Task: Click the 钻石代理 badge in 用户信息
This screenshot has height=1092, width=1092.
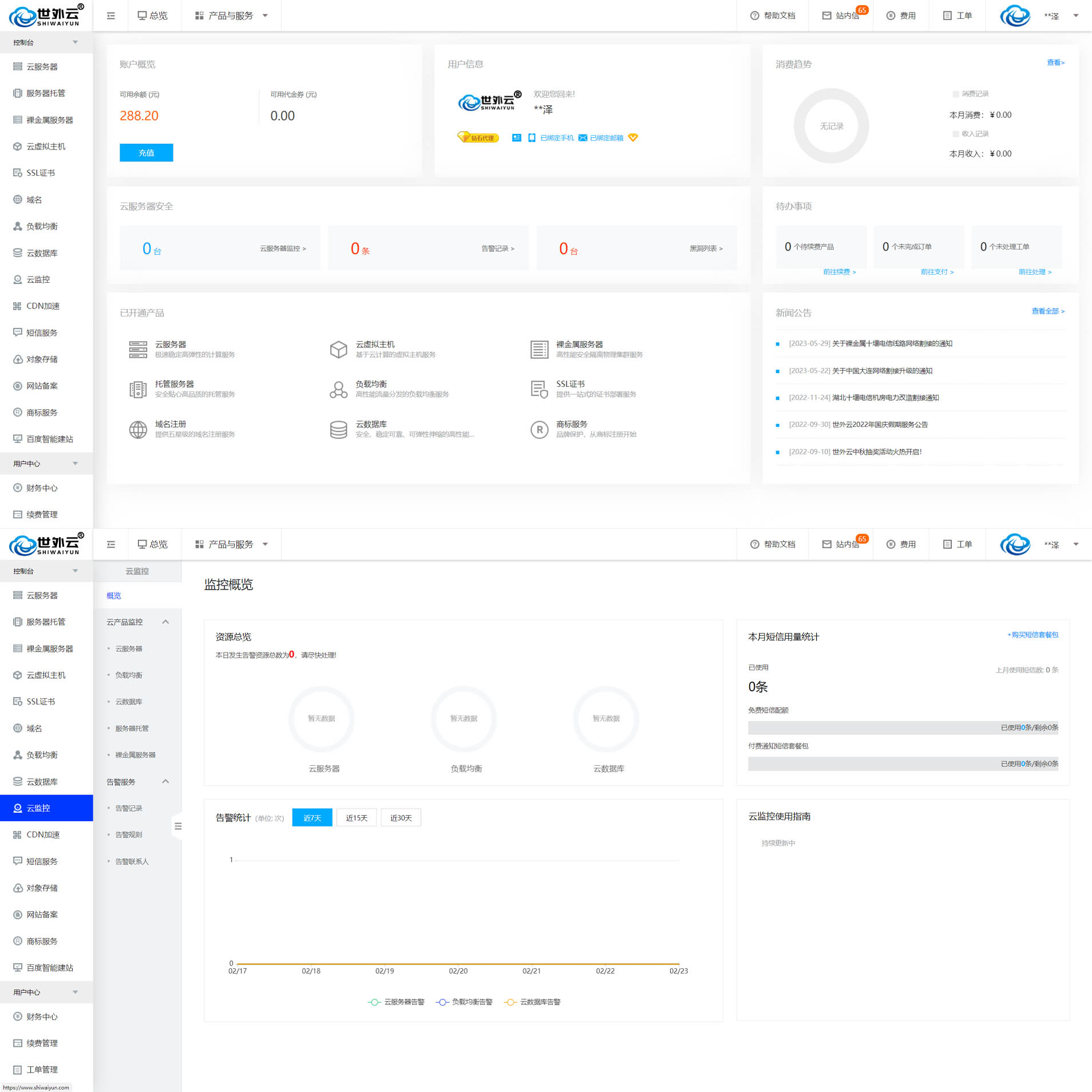Action: point(478,138)
